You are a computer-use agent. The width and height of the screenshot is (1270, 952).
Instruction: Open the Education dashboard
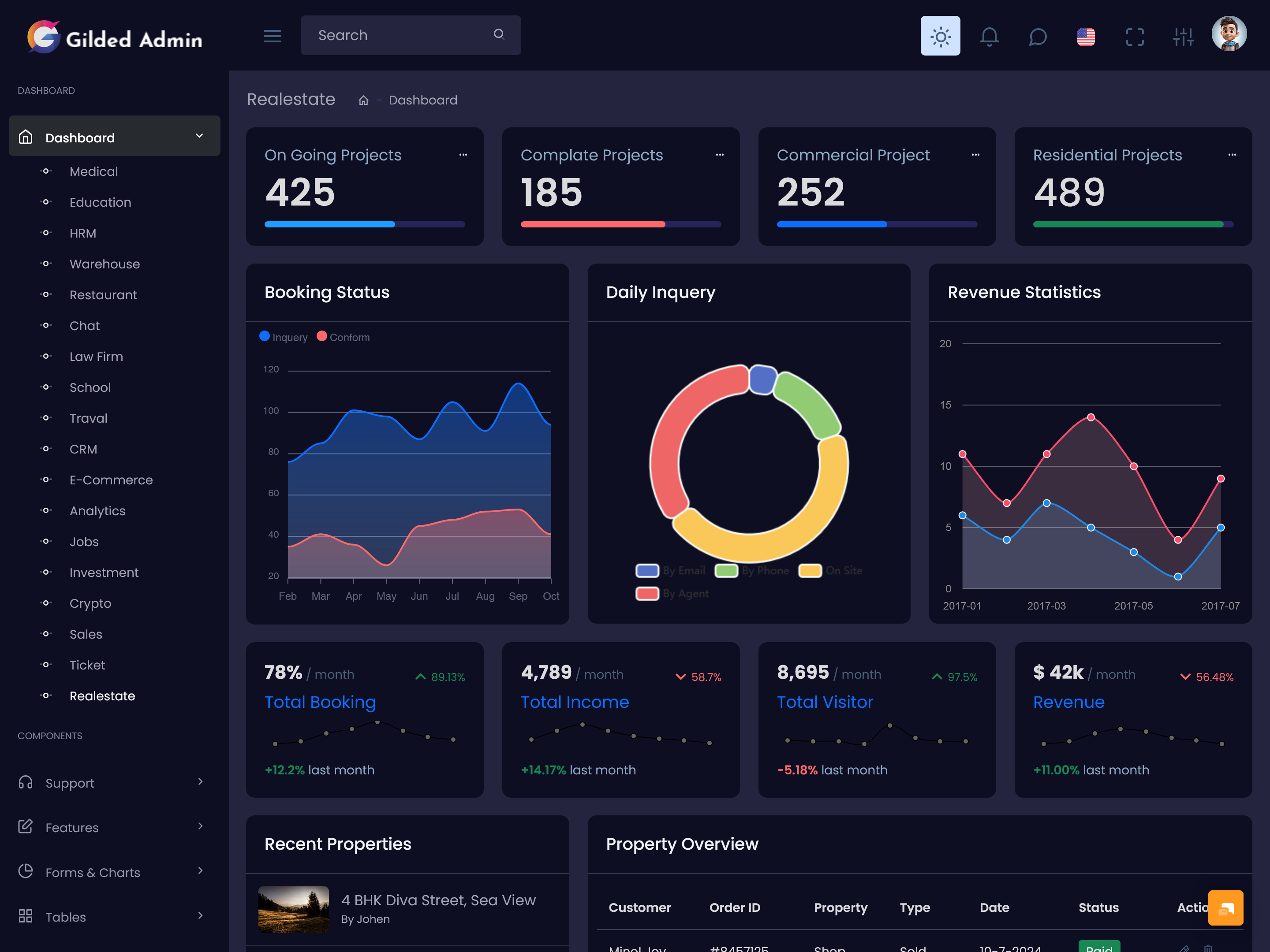(100, 203)
